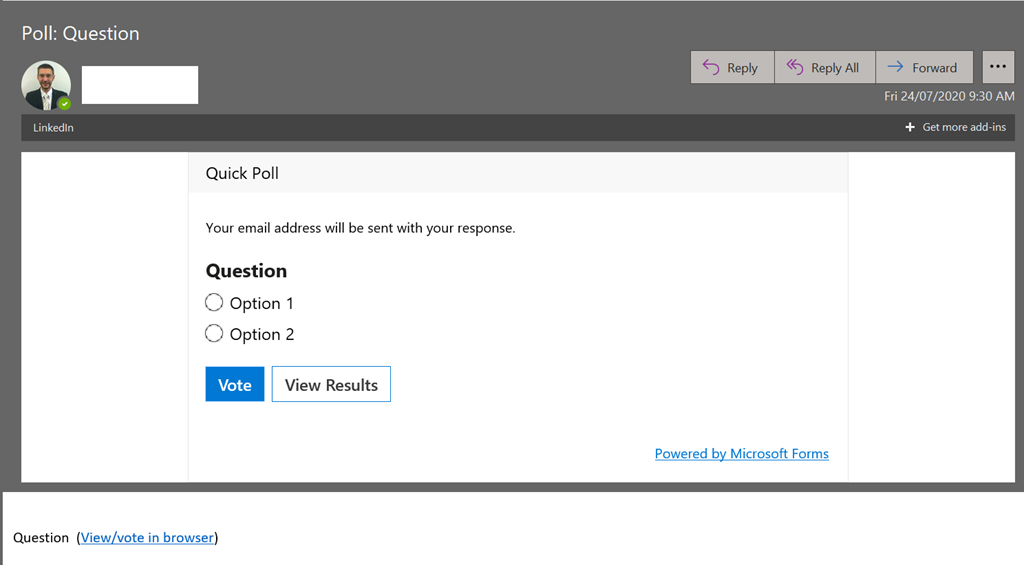This screenshot has width=1024, height=565.
Task: Click the plus icon for more add-ins
Action: click(x=910, y=128)
